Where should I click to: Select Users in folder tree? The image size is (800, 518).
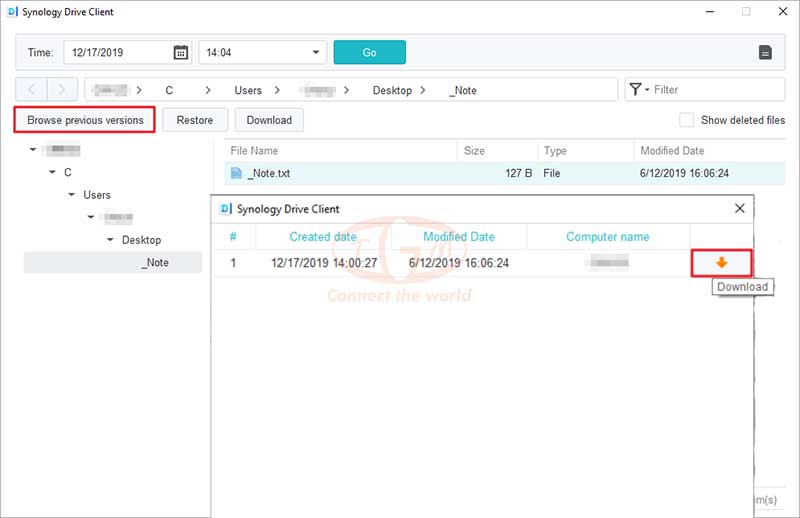97,195
